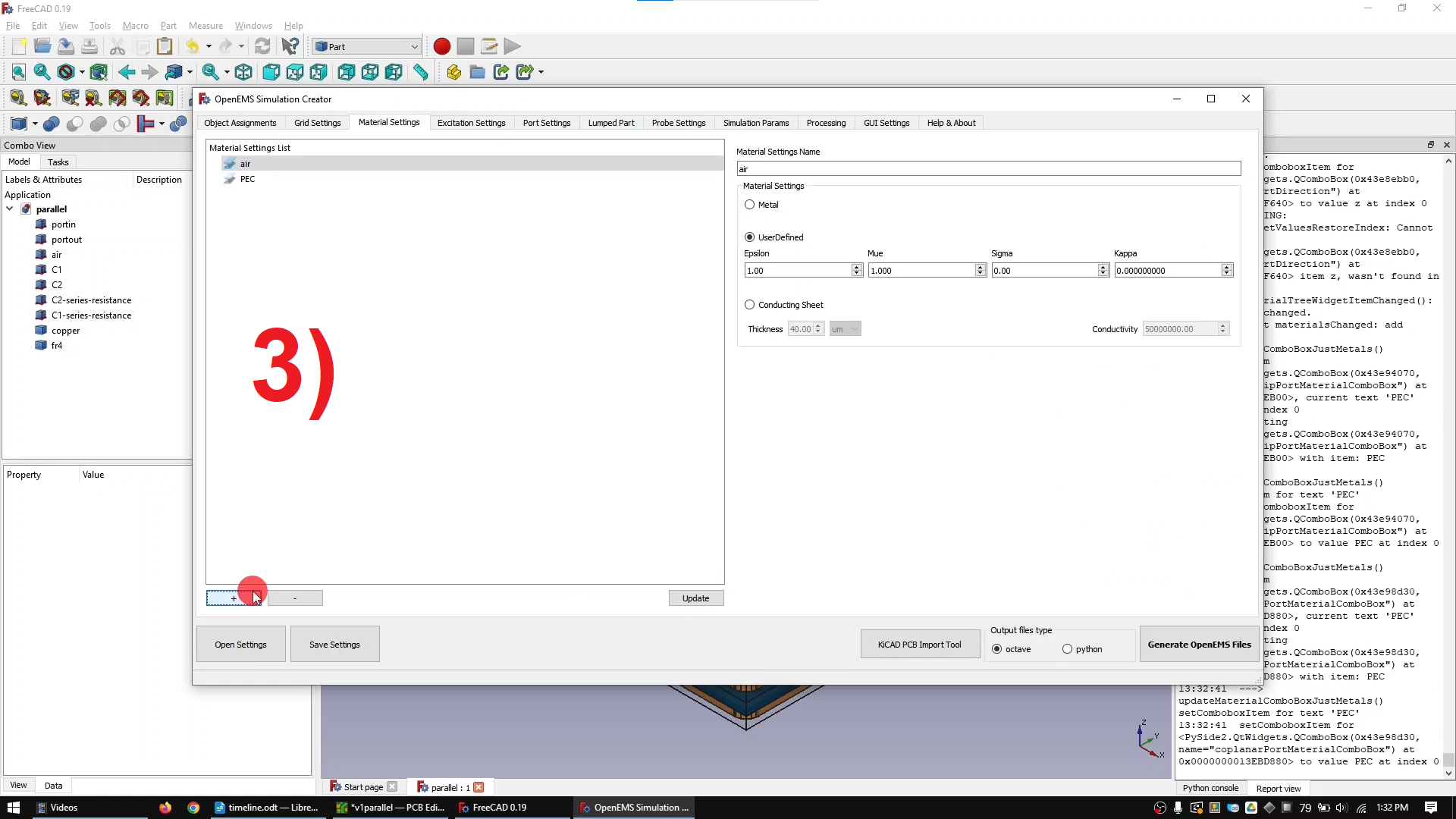This screenshot has width=1456, height=819.
Task: Increment Epsilon value with its up arrow
Action: pos(855,266)
